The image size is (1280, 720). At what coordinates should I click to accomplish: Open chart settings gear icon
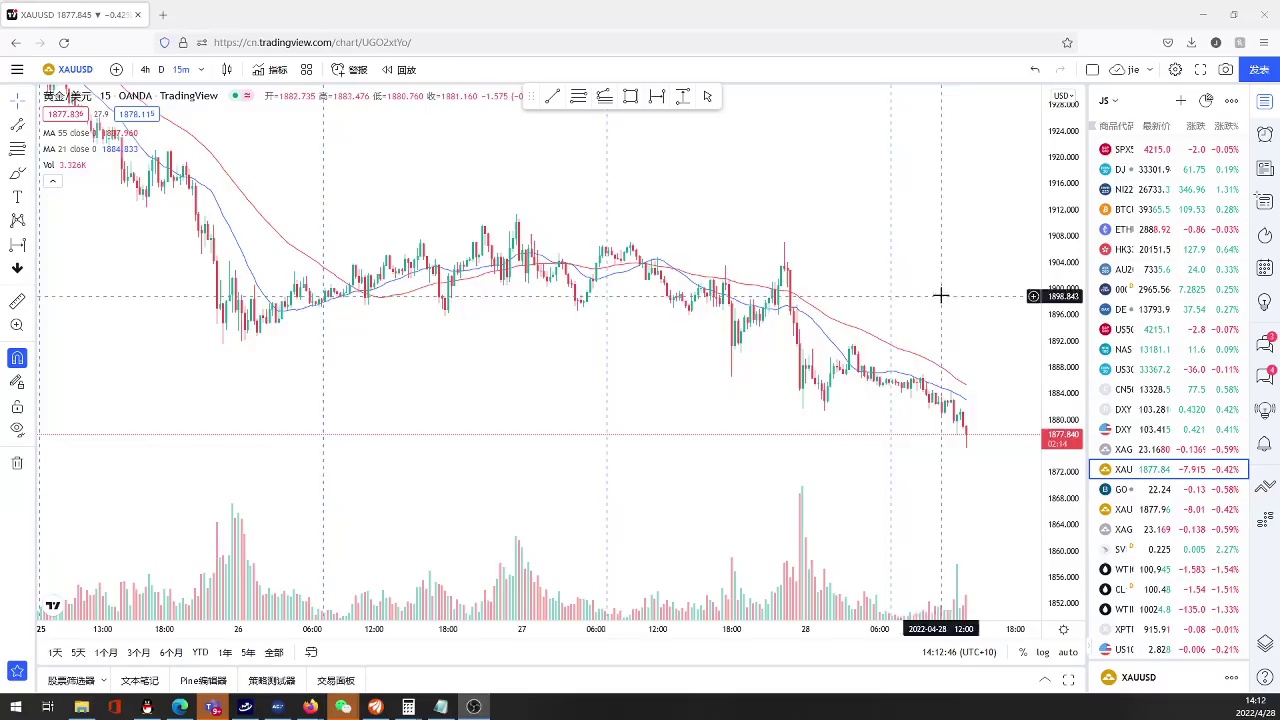tap(1175, 70)
